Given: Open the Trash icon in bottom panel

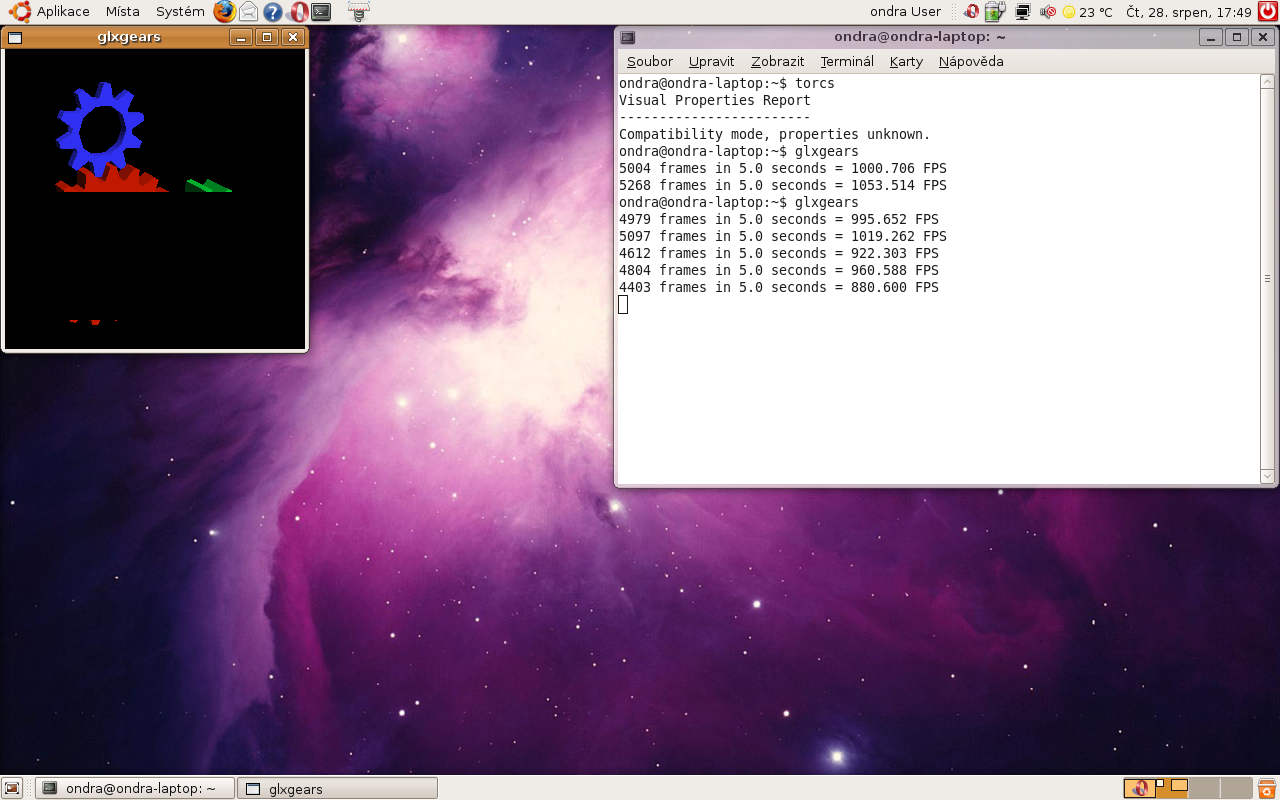Looking at the screenshot, I should click(1266, 788).
